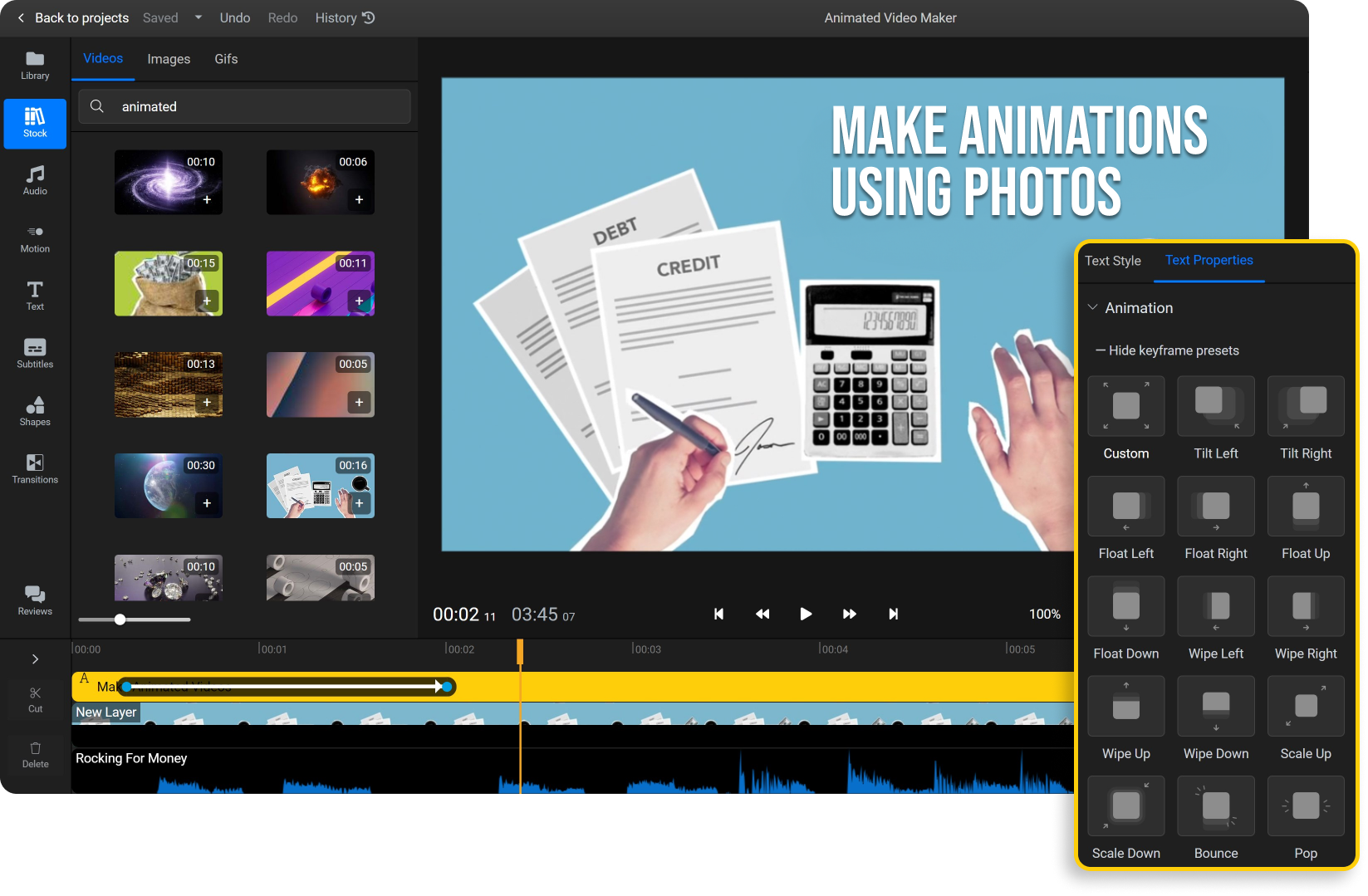Click the Delete tool
1368x896 pixels.
(34, 756)
